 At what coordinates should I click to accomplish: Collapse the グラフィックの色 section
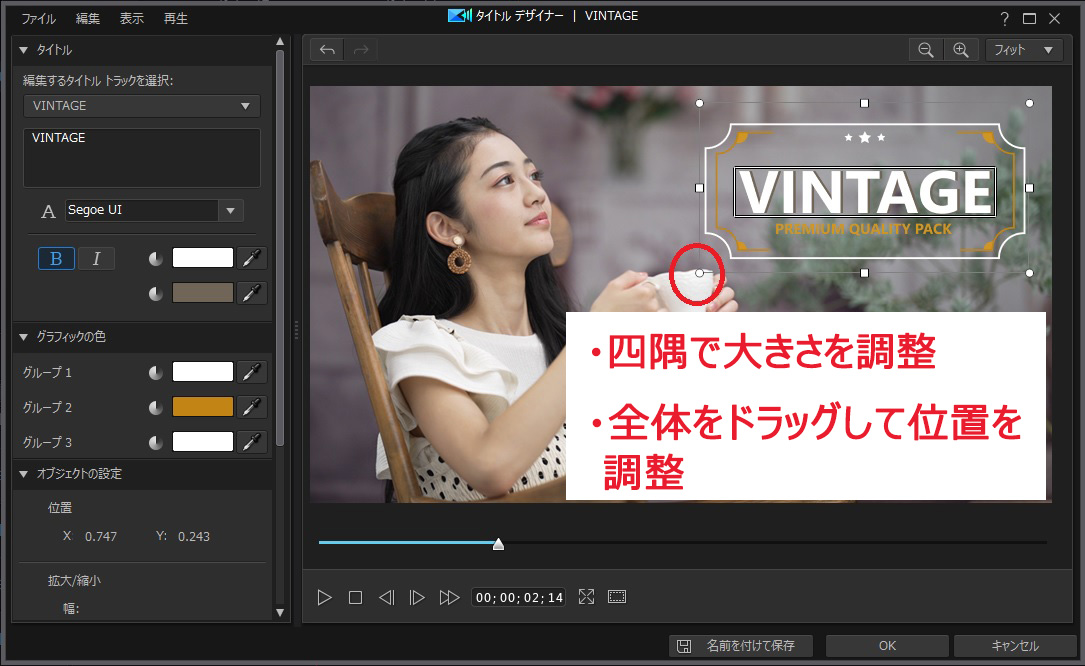23,336
